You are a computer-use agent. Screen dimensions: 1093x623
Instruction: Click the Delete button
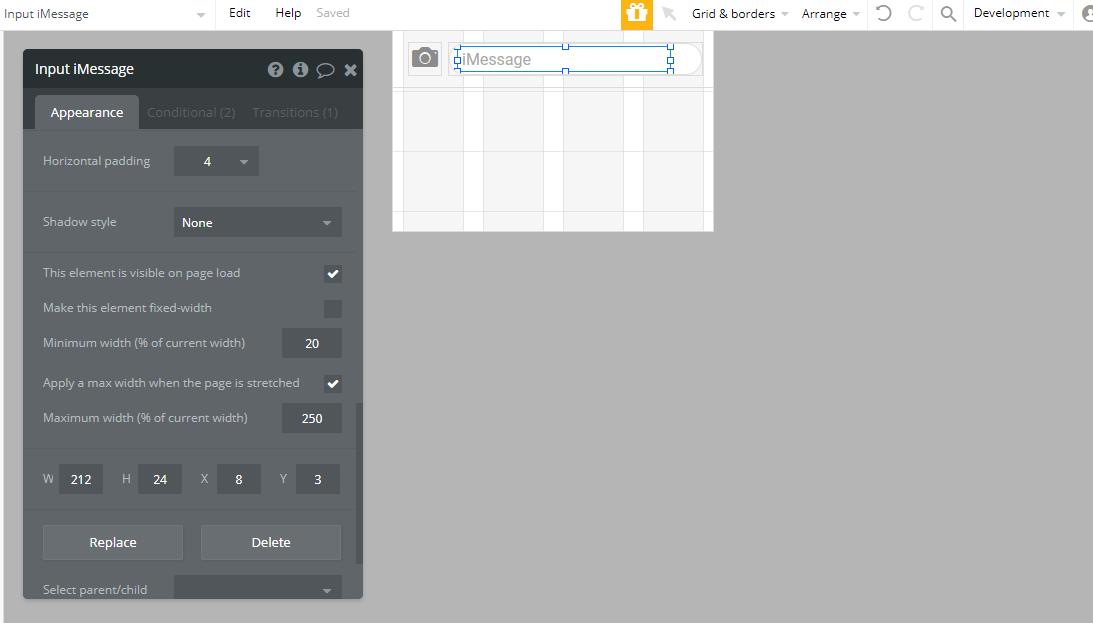click(270, 542)
